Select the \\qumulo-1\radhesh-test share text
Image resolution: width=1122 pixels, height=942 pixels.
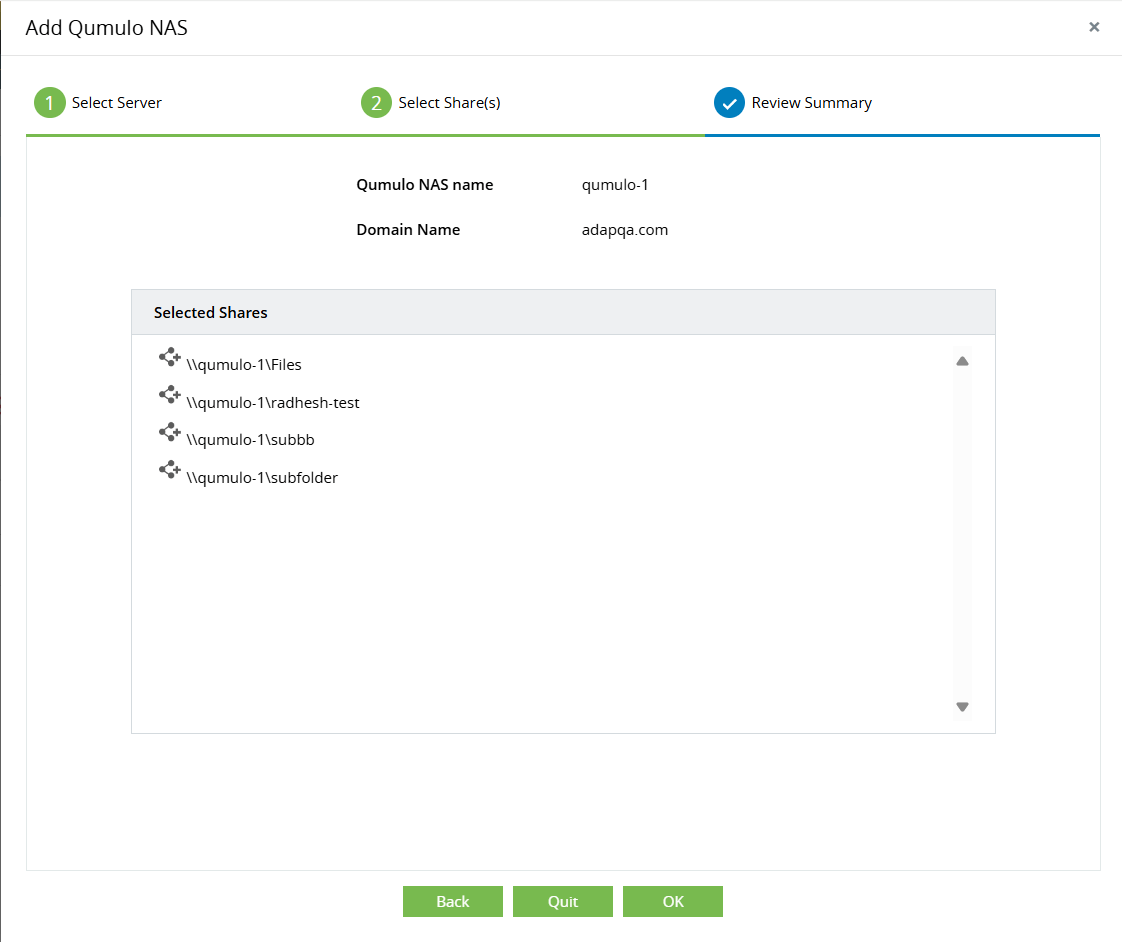point(273,402)
